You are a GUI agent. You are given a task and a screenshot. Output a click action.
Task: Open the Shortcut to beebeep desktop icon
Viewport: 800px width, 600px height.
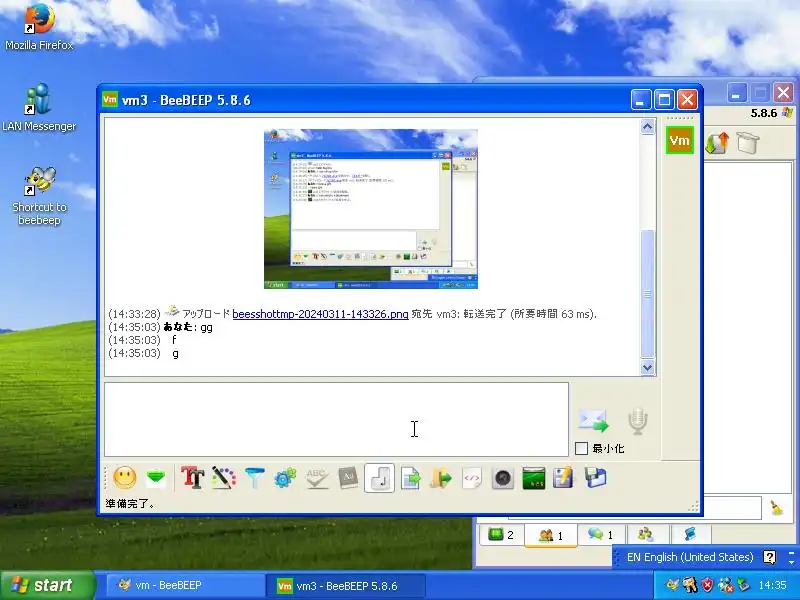pos(39,196)
